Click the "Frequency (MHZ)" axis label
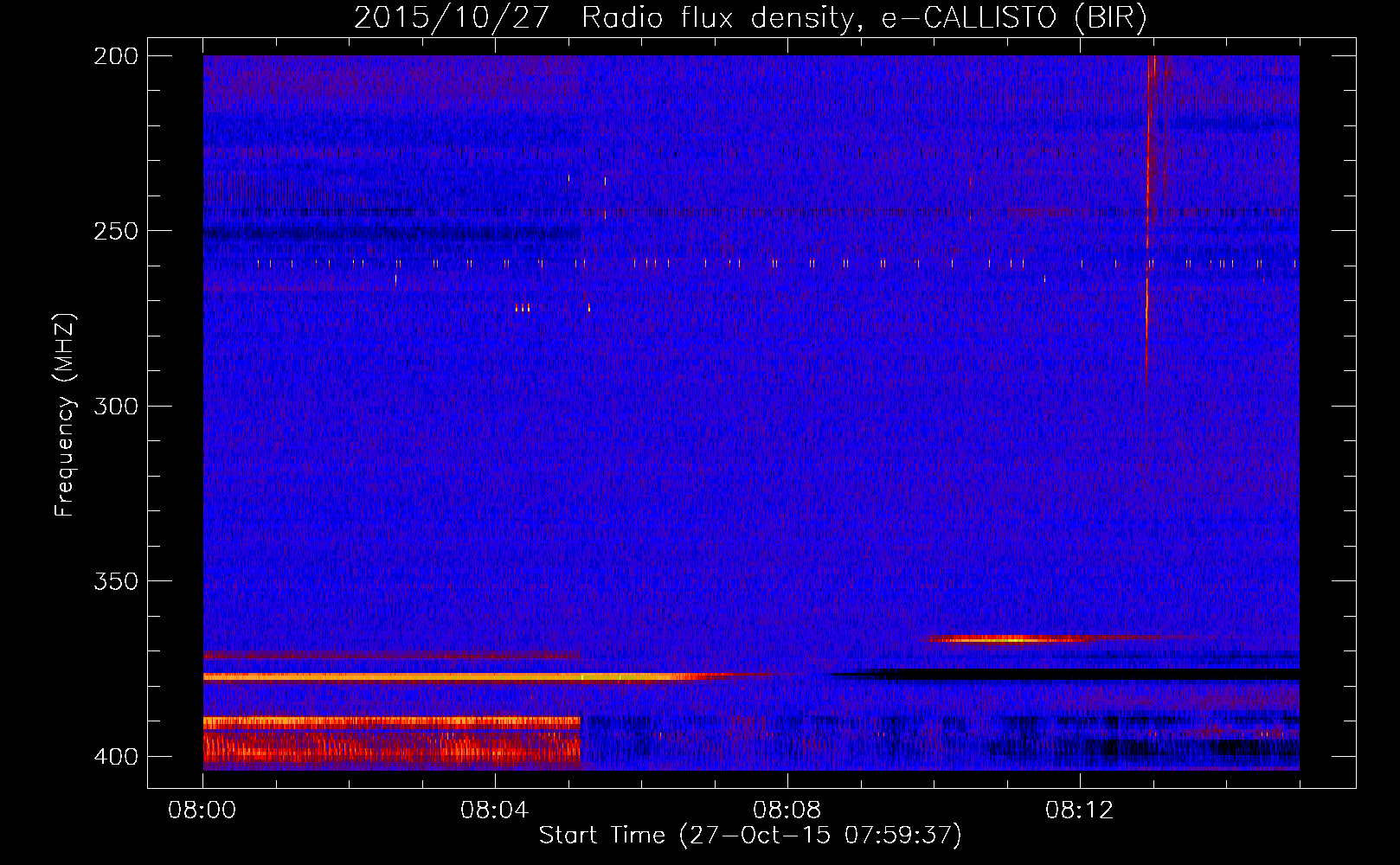This screenshot has width=1400, height=865. pos(65,415)
